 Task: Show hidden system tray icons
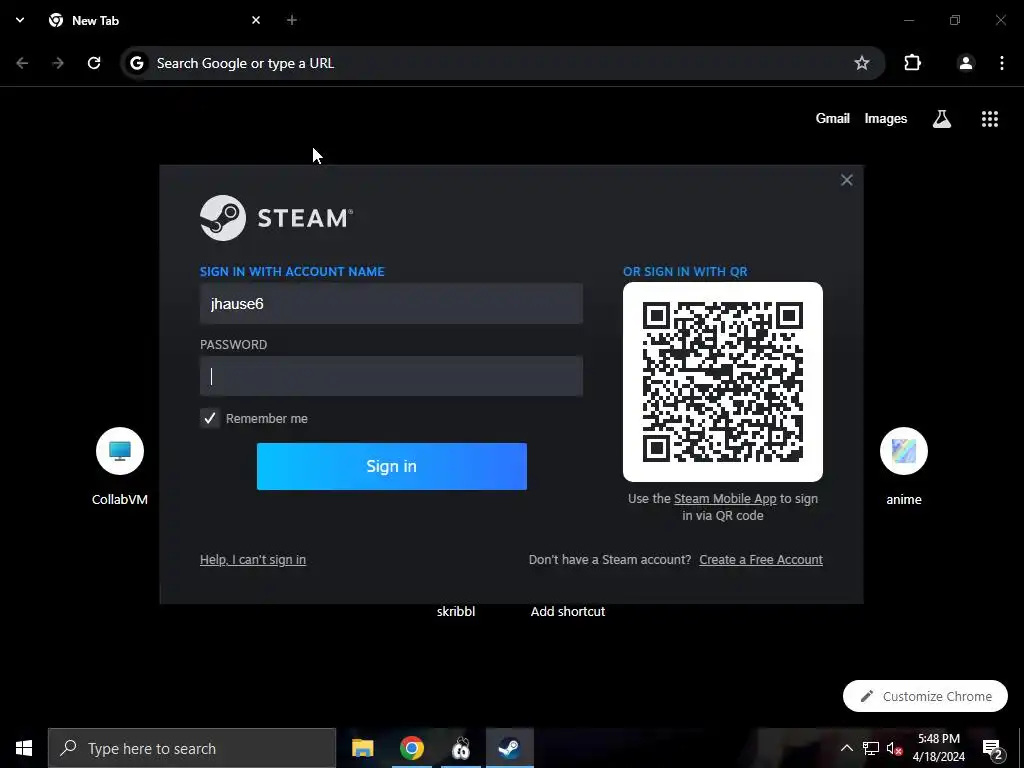[846, 748]
